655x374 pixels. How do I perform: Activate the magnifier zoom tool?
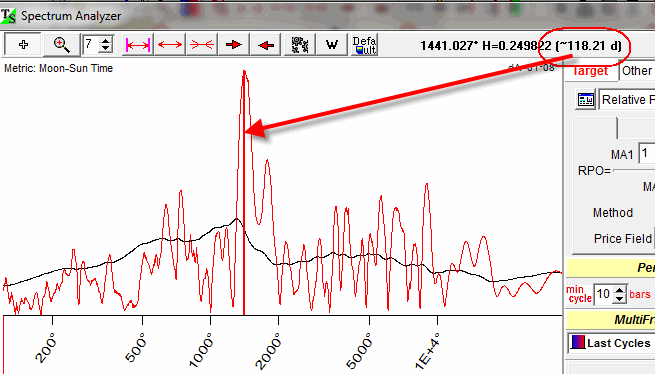[61, 44]
